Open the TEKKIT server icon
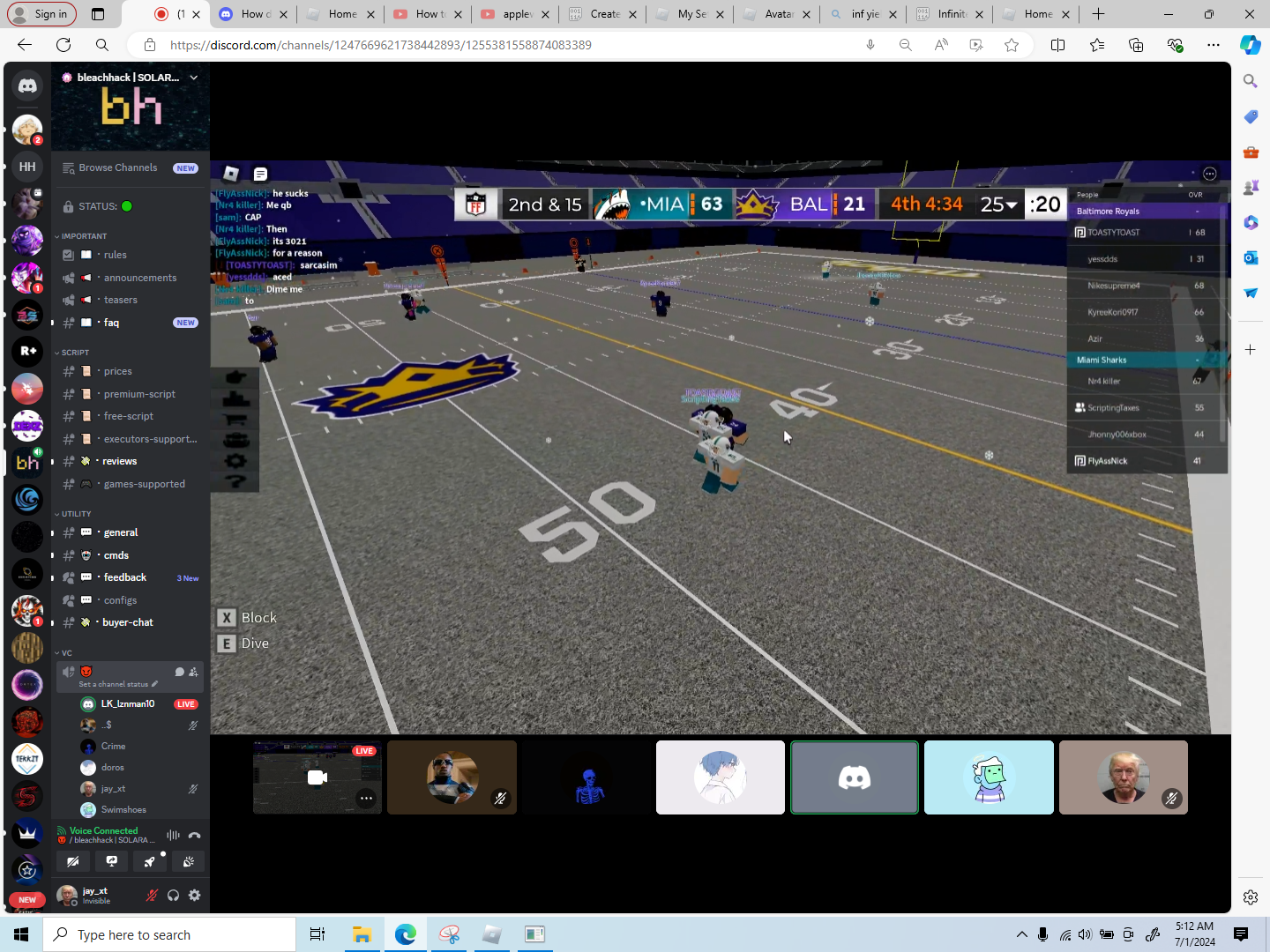 pos(27,758)
